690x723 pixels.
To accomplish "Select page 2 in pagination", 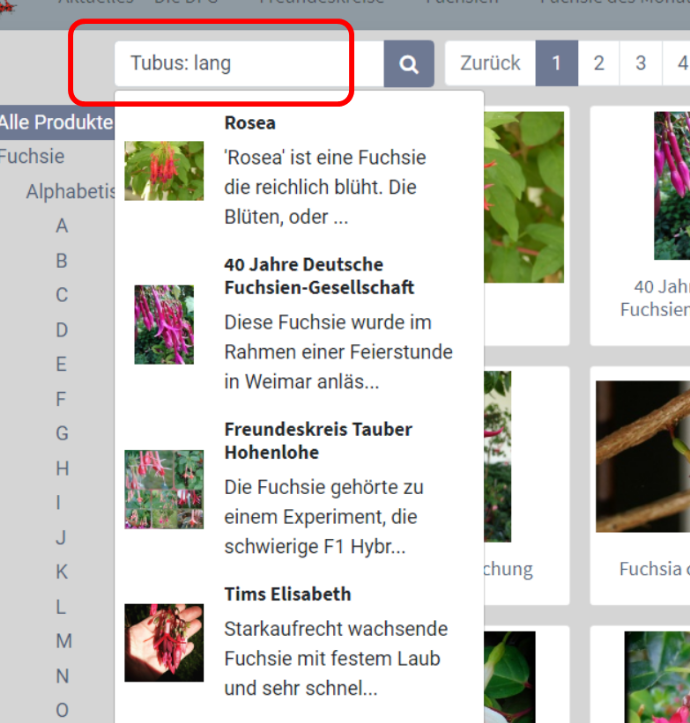I will tap(598, 64).
